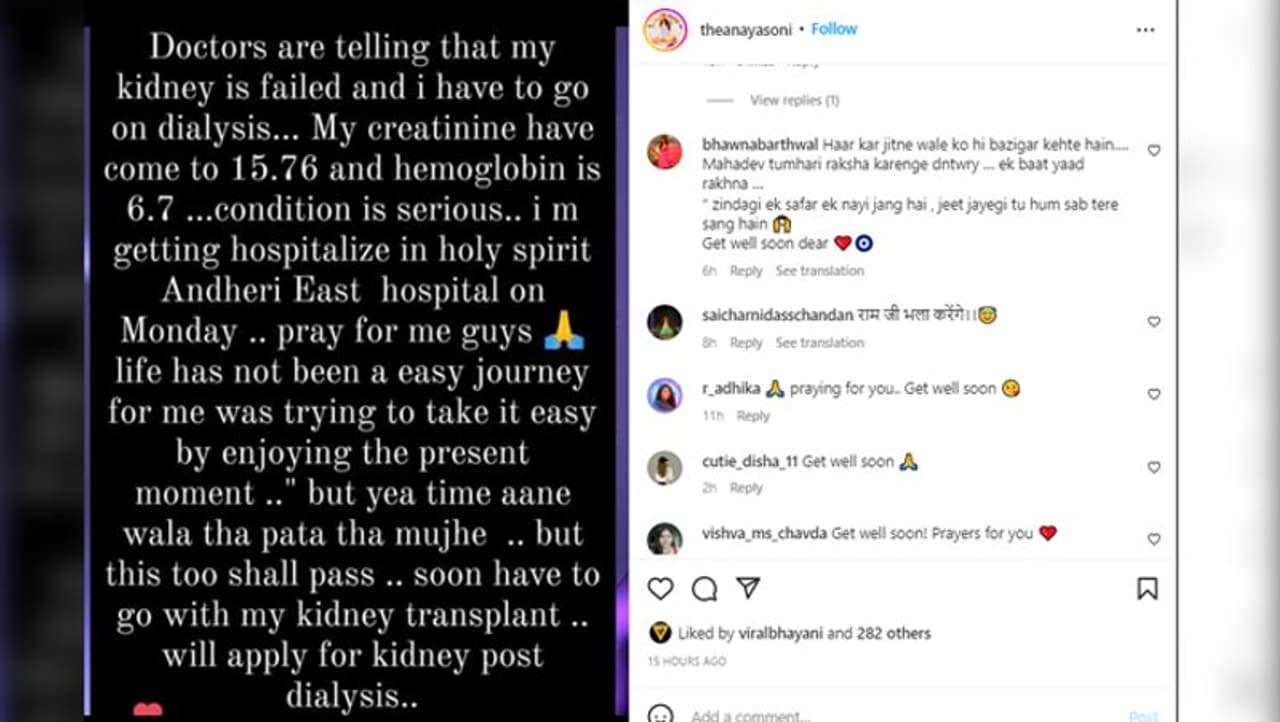Screen dimensions: 1280x722
Task: Open the three-dot more options menu
Action: (x=1145, y=30)
